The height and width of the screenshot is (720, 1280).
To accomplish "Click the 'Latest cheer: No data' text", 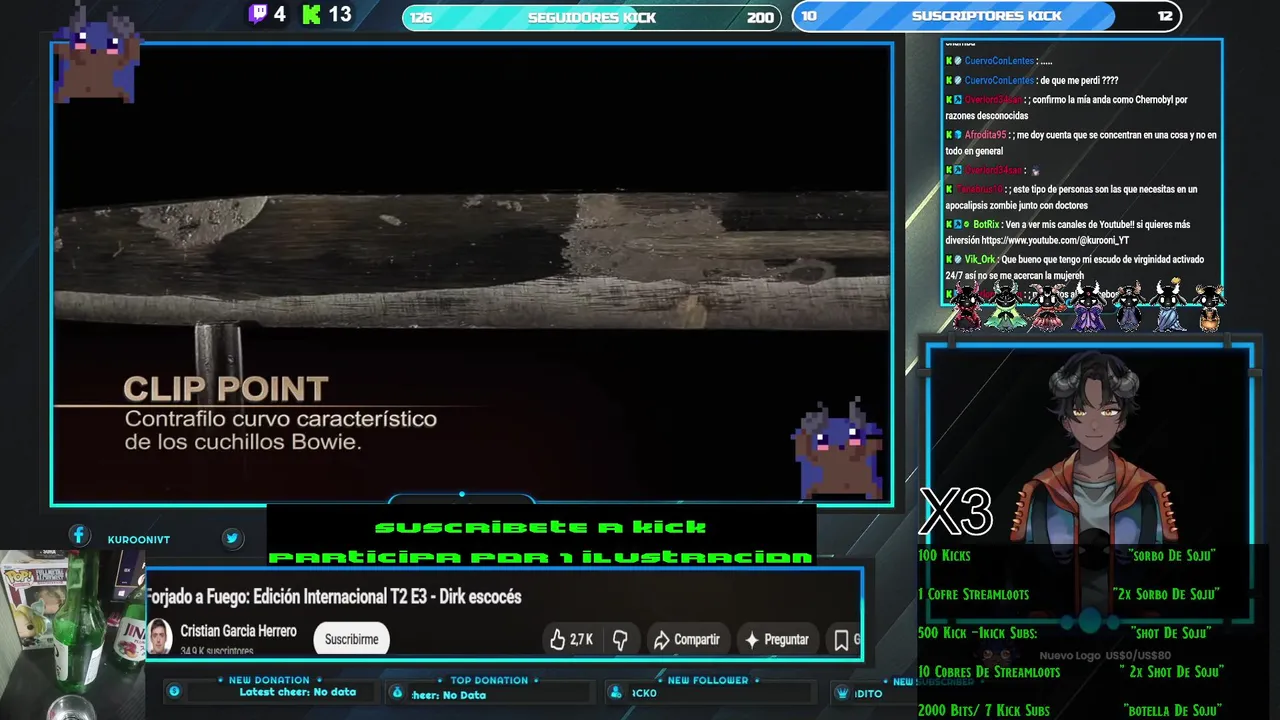I will [x=297, y=692].
